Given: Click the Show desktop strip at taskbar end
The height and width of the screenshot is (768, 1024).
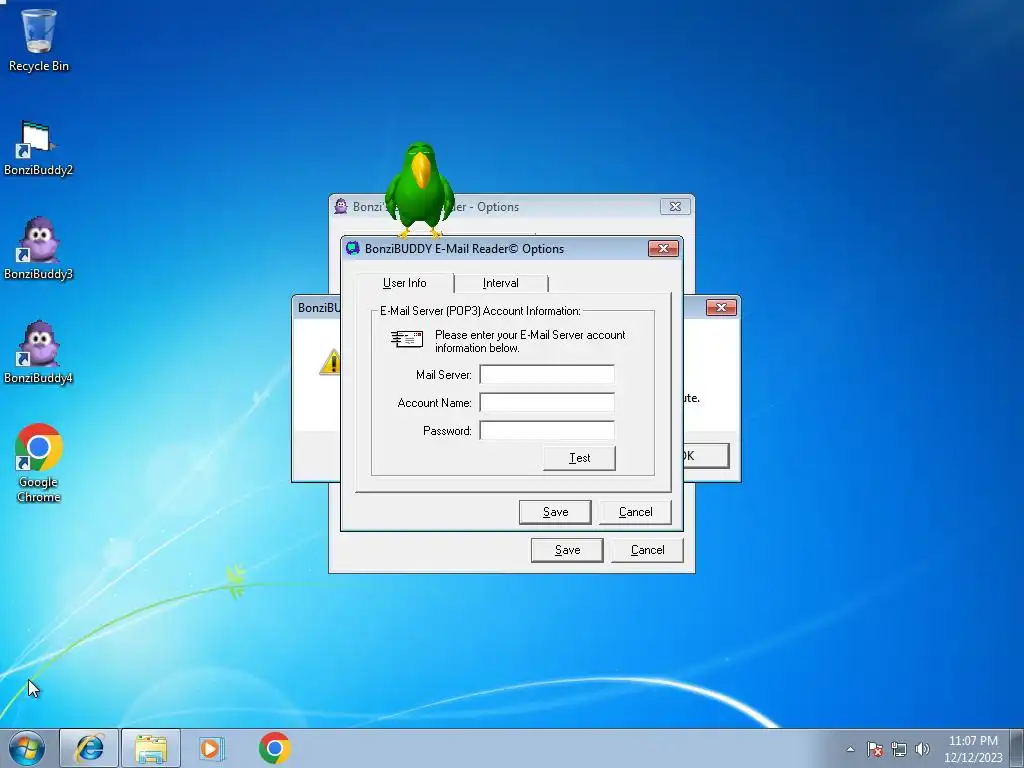Looking at the screenshot, I should (x=1018, y=748).
